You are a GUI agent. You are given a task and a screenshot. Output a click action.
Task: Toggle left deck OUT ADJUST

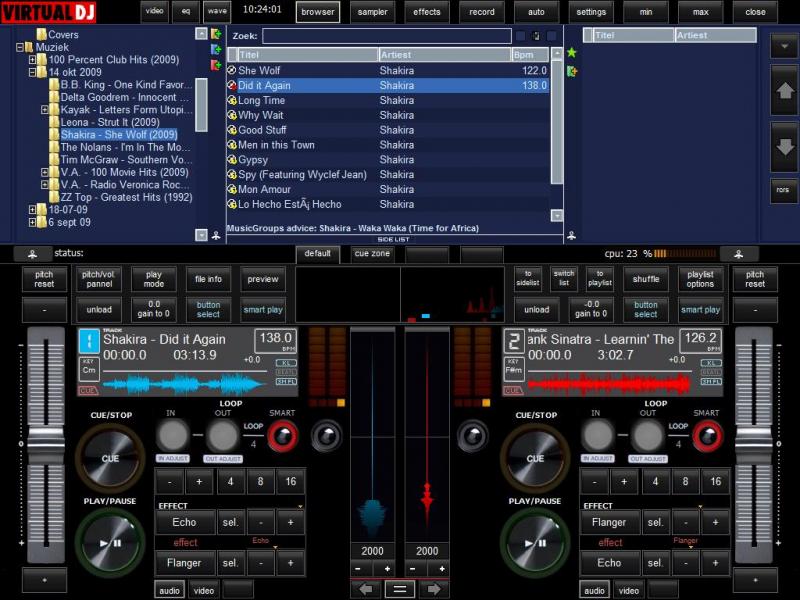[x=222, y=459]
